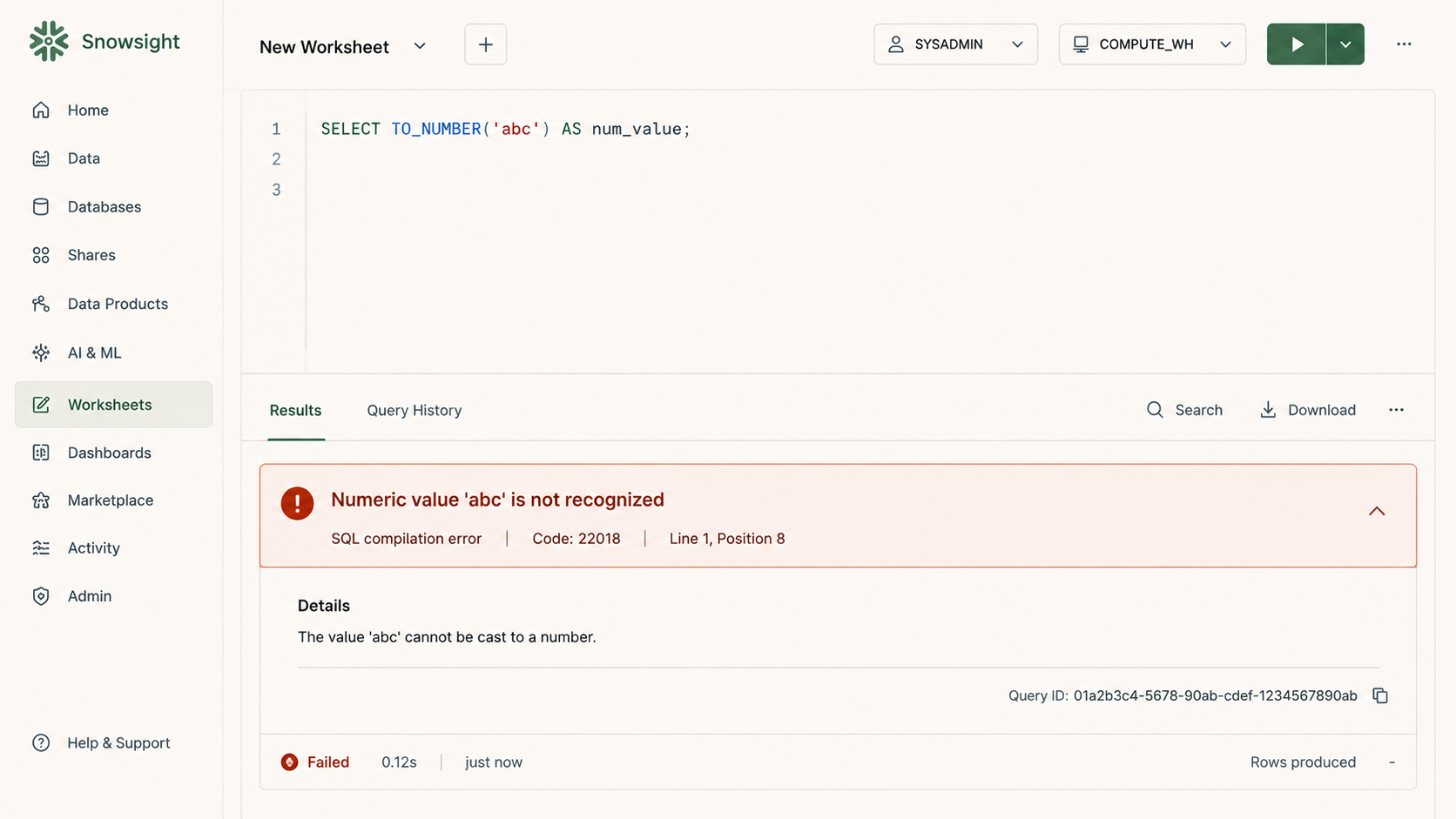Open the Admin shield icon
This screenshot has height=819, width=1456.
[x=41, y=596]
